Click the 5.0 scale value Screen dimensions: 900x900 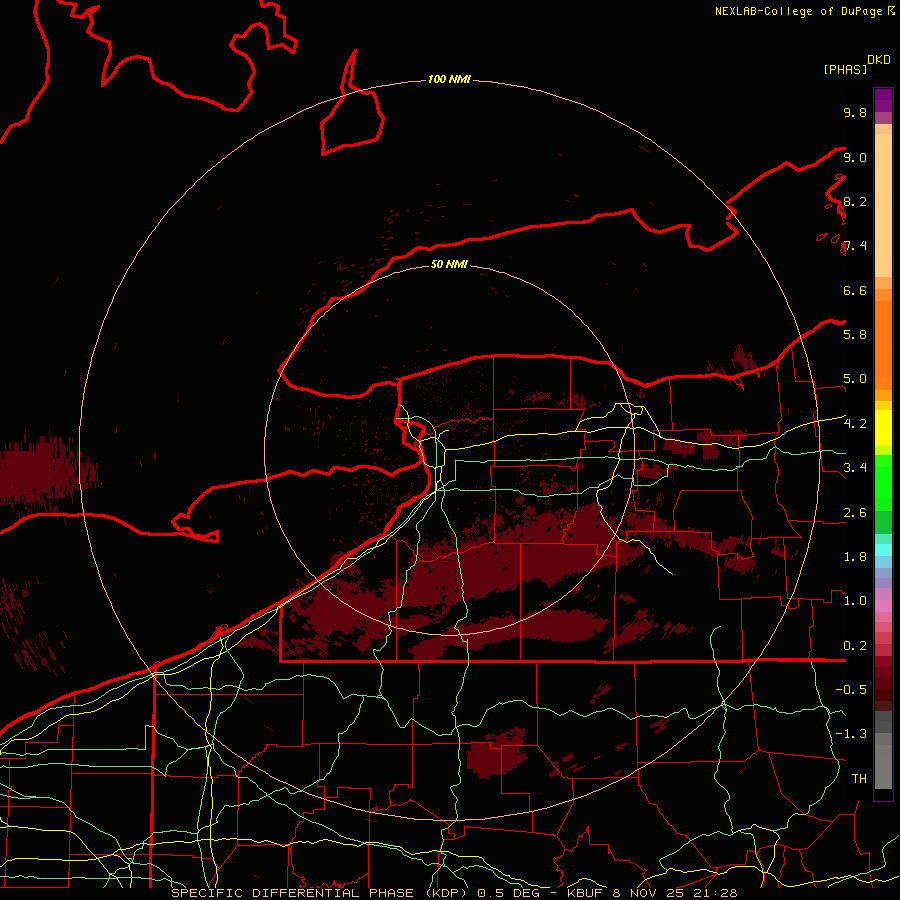[x=855, y=379]
